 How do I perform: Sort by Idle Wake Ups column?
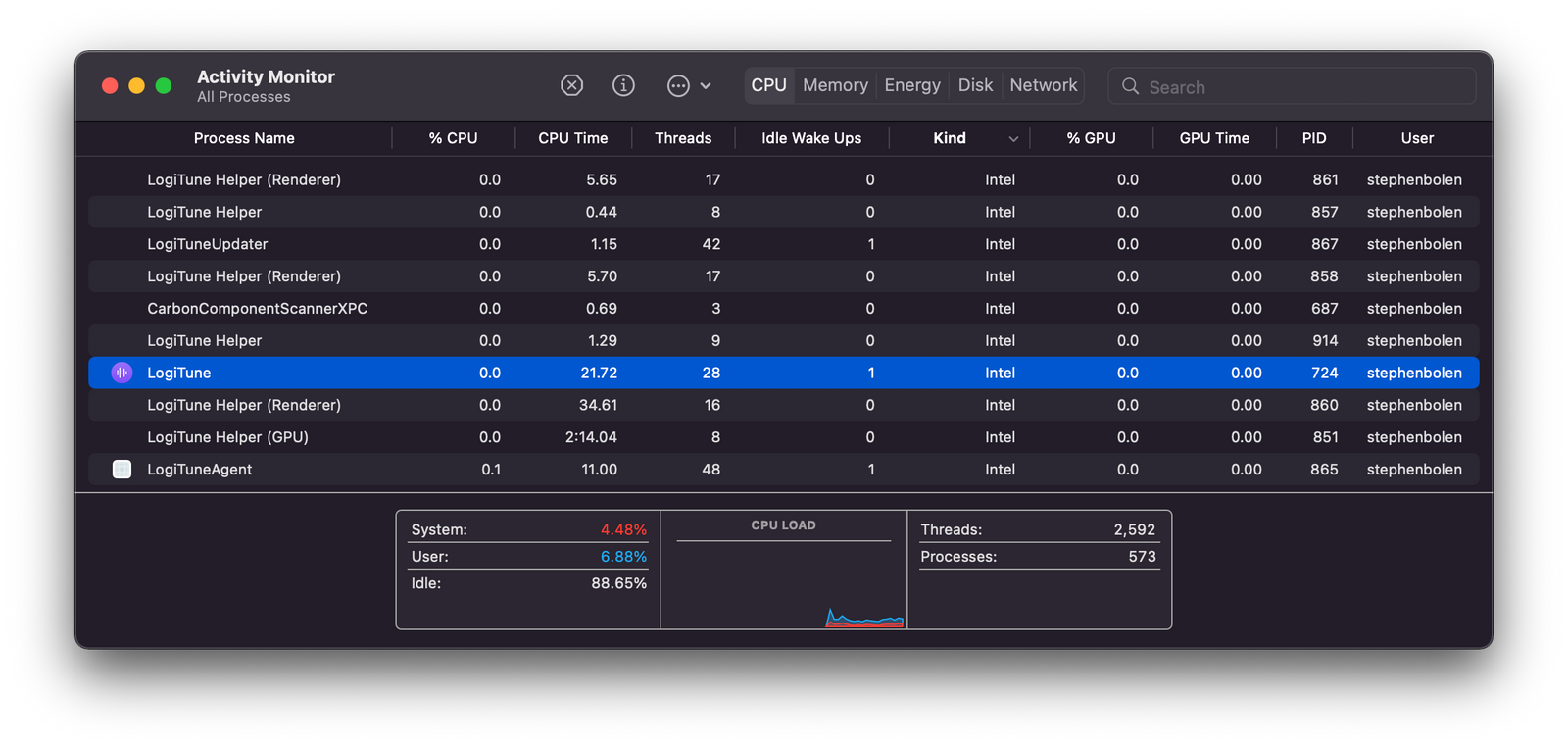click(811, 138)
